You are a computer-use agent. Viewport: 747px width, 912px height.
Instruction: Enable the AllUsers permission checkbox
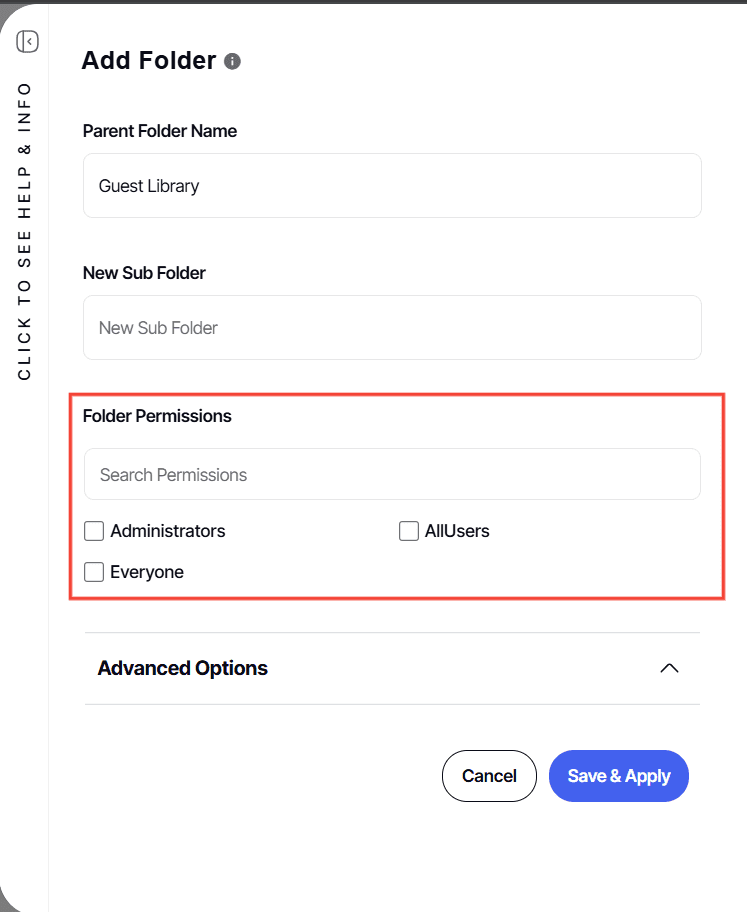click(408, 531)
